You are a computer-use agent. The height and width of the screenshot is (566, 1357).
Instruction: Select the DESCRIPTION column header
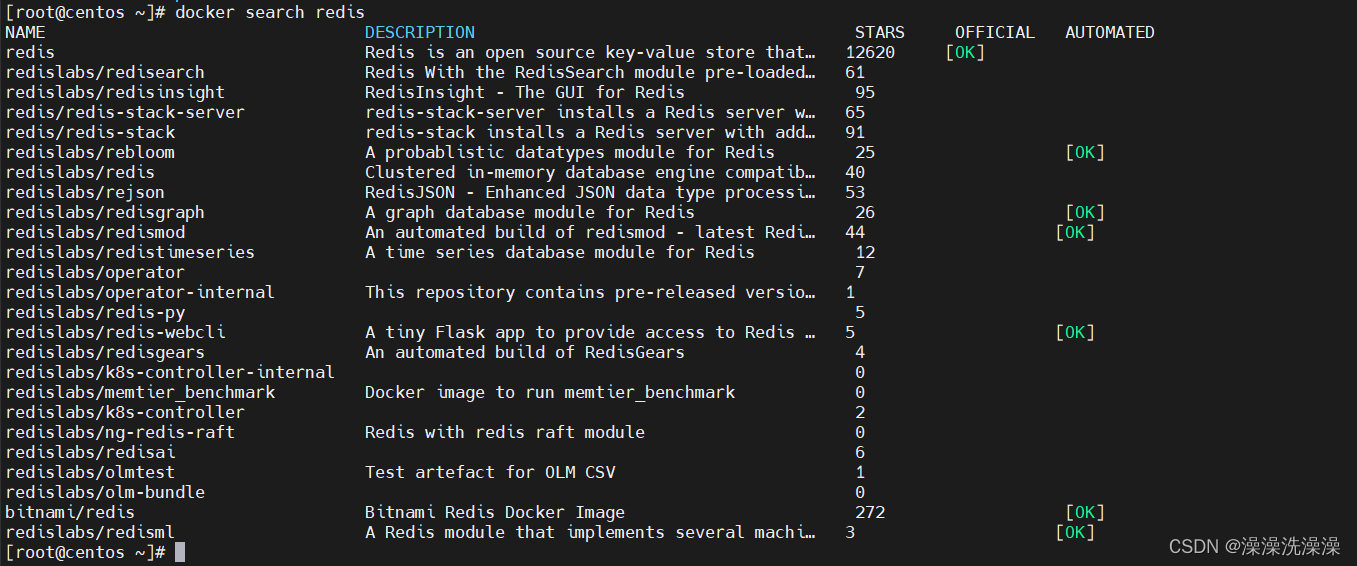420,32
